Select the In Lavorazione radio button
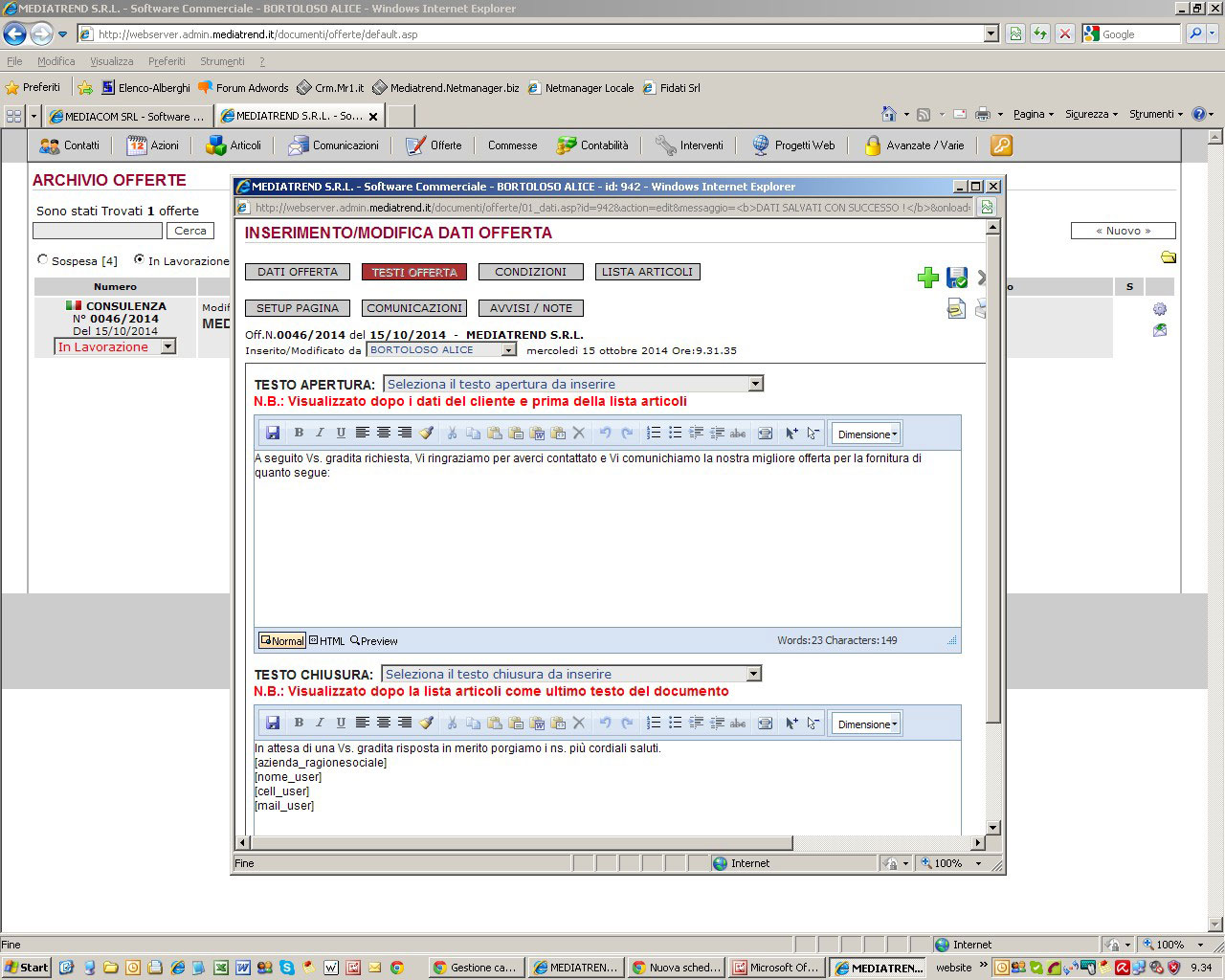Screen dimensions: 1225x980 tap(140, 259)
